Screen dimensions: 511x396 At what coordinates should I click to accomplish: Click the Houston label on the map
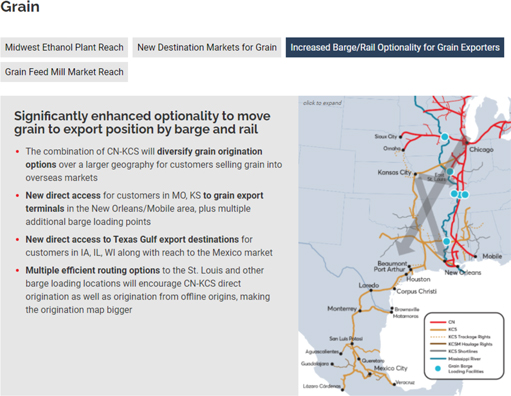pyautogui.click(x=418, y=279)
